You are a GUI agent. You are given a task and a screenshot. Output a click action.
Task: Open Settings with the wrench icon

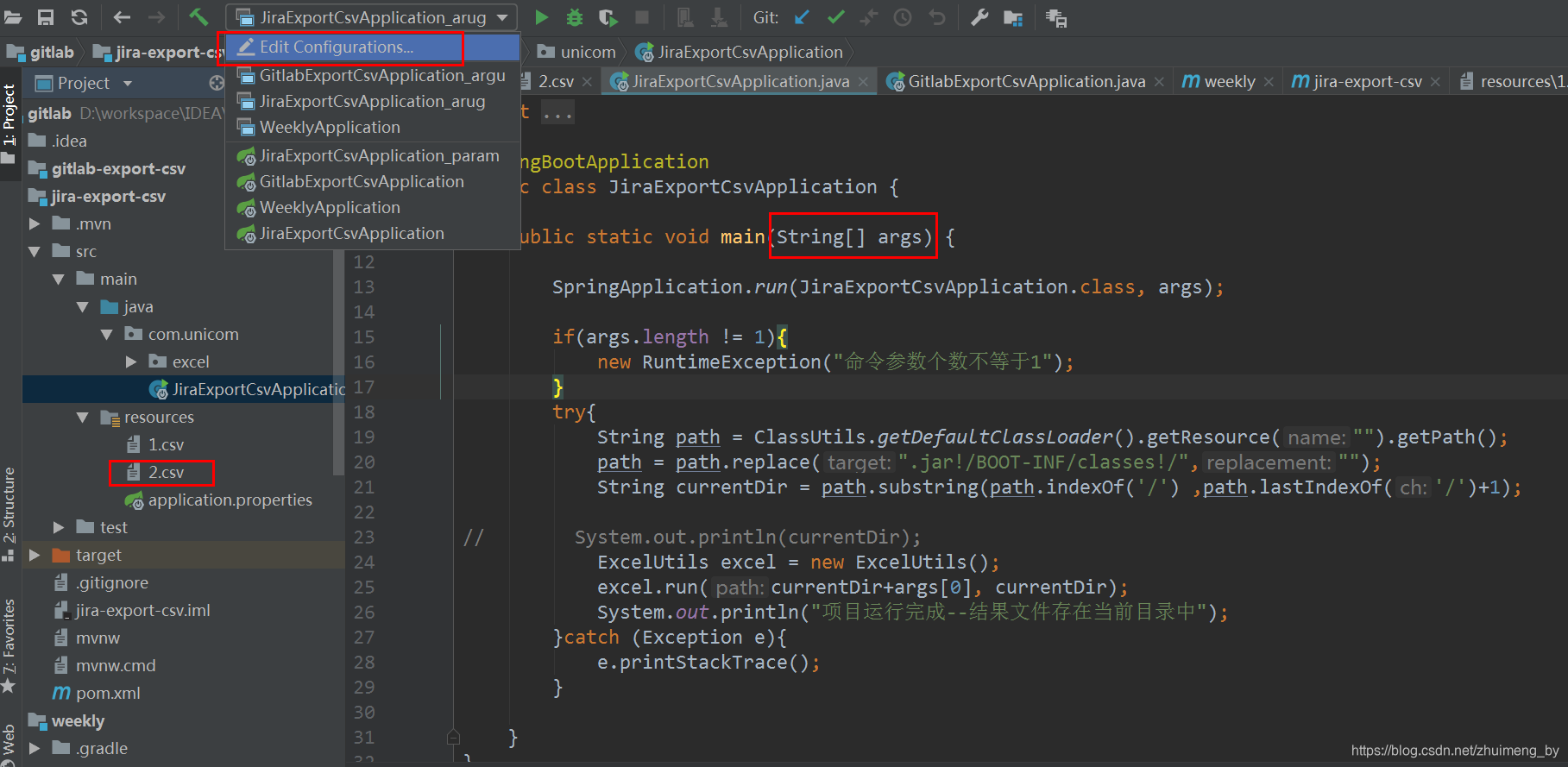[x=979, y=17]
